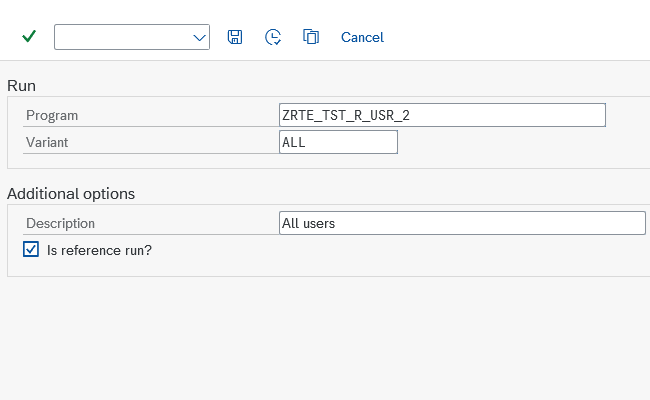Click the 'Is reference run?' label text
The height and width of the screenshot is (400, 650).
[99, 250]
